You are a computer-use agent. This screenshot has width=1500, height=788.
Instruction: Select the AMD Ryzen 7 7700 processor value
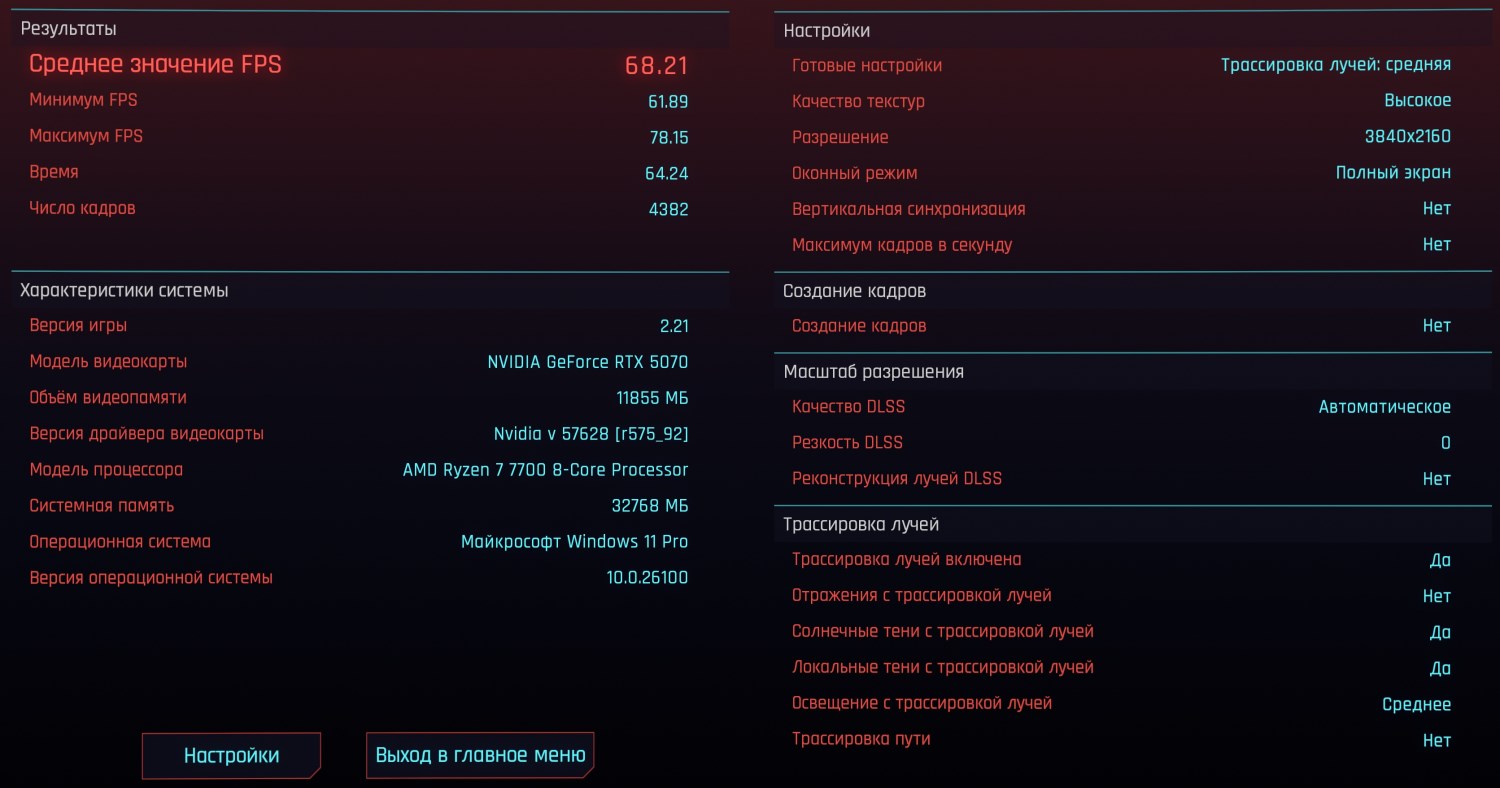coord(545,470)
